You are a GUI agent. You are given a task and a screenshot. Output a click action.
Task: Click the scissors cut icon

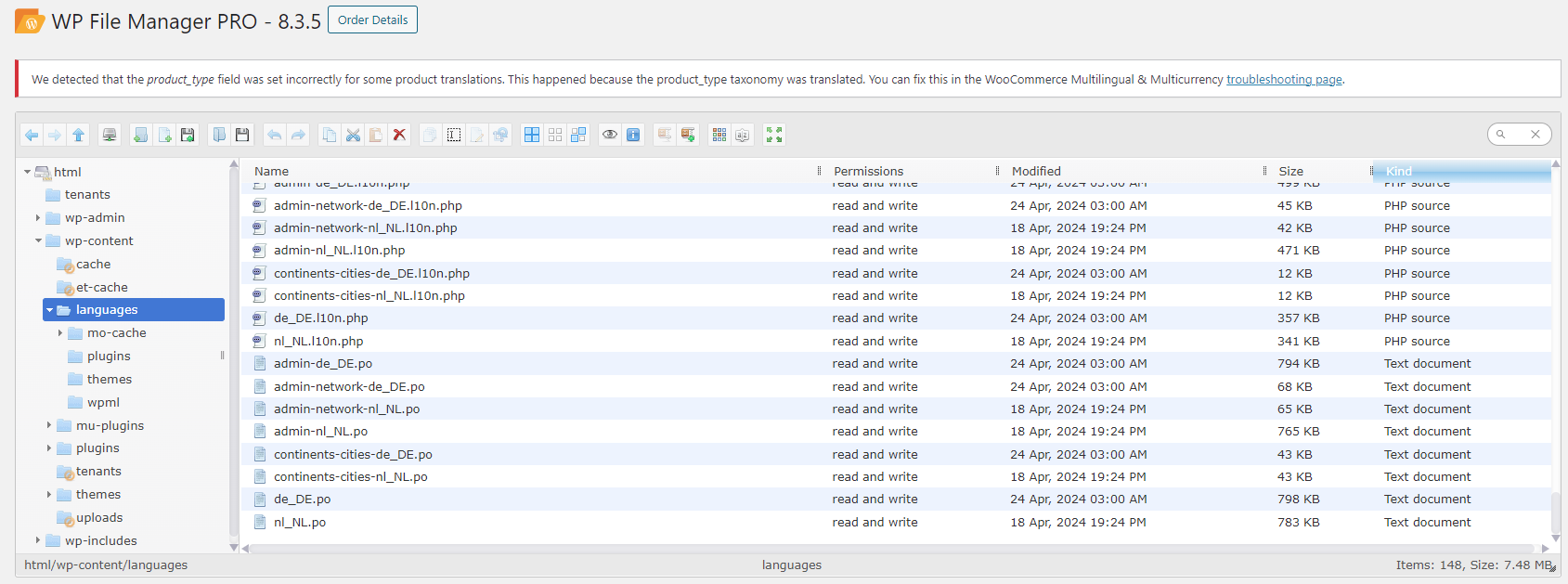353,135
